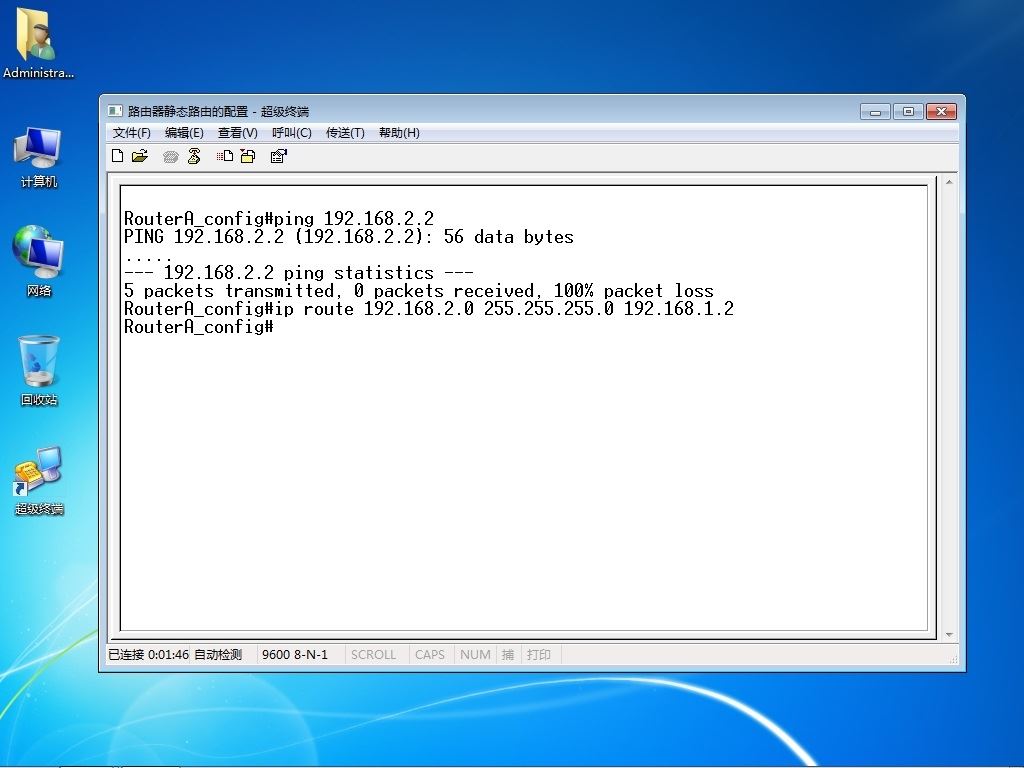Open the 传送(T) menu

pos(345,133)
